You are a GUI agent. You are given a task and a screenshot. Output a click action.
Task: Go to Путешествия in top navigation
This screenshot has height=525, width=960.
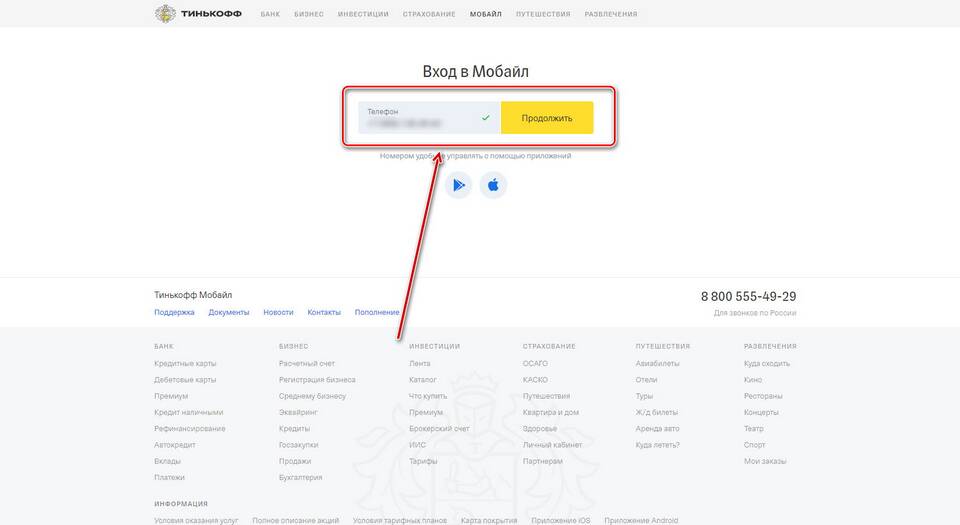[543, 15]
